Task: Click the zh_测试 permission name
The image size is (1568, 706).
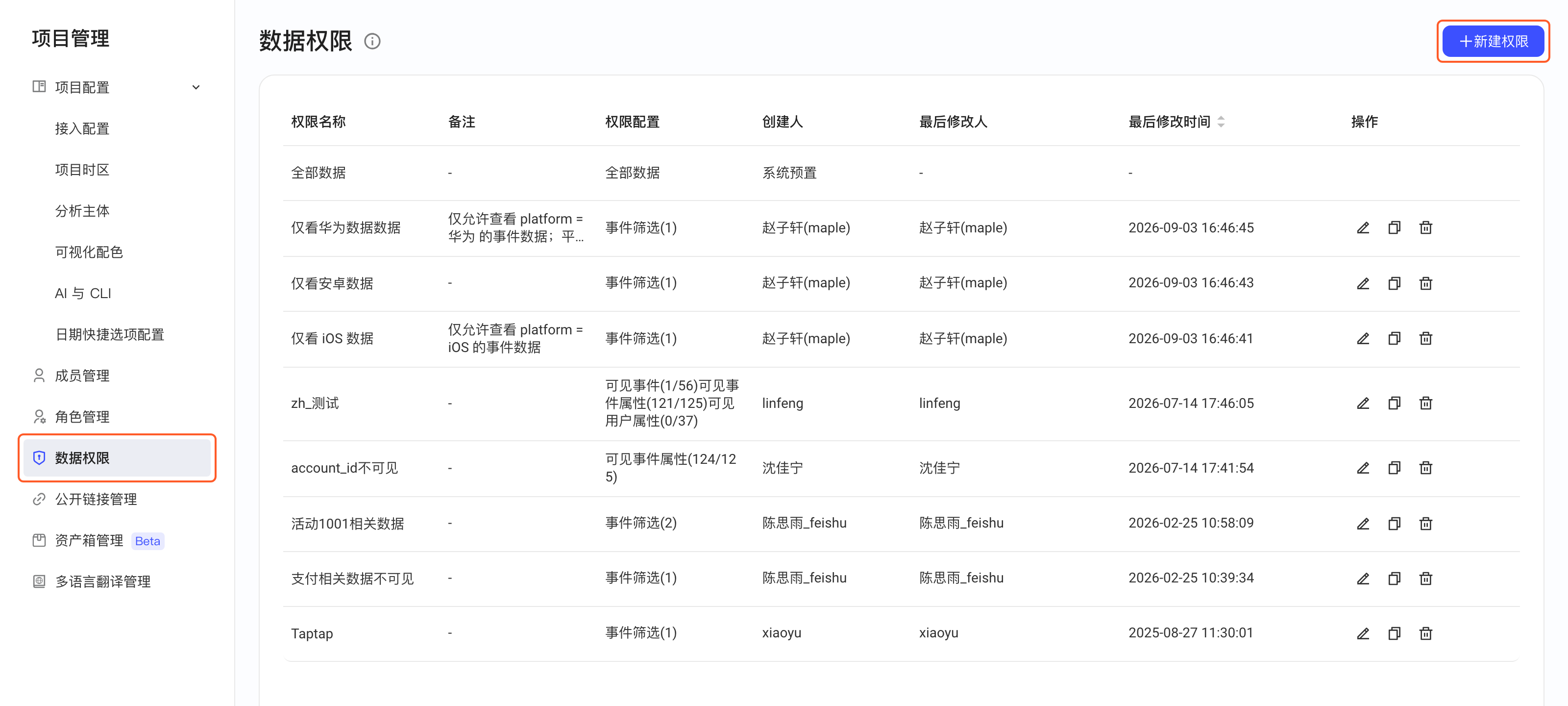Action: click(315, 403)
